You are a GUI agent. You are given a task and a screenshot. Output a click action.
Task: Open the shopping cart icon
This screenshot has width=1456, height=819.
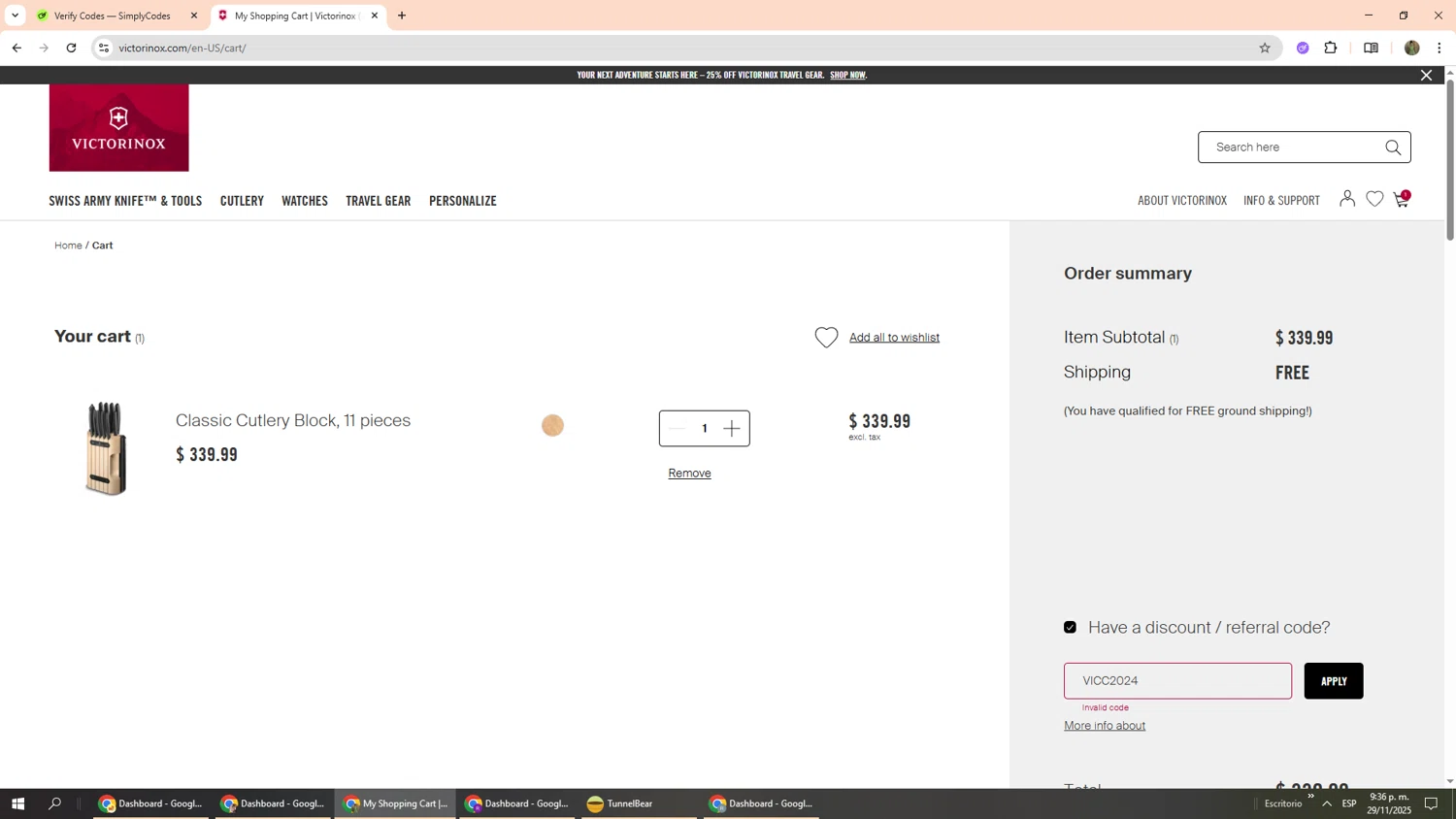pyautogui.click(x=1402, y=199)
